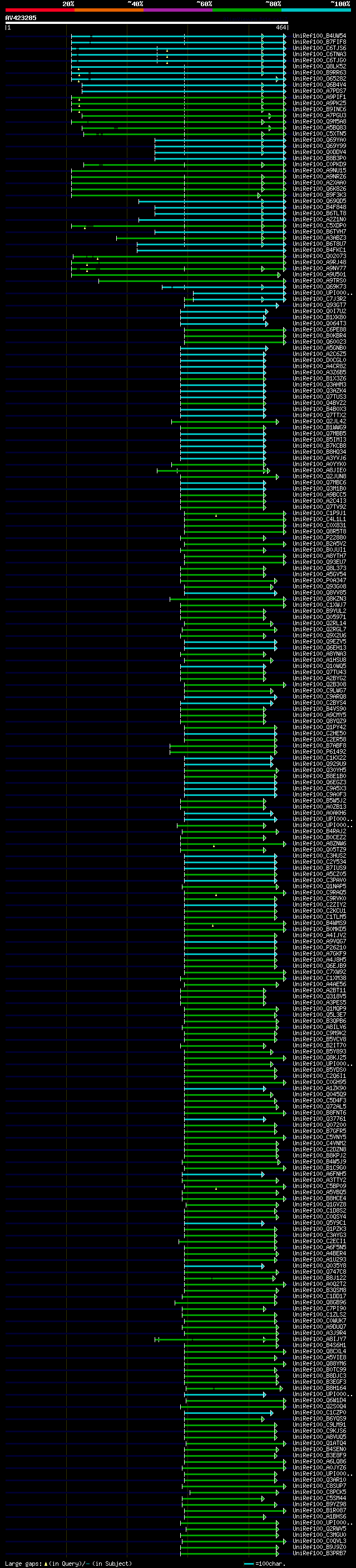This screenshot has width=356, height=1568.
Task: Open hit UniRef100_Q6W1D4
Action: point(319,1400)
